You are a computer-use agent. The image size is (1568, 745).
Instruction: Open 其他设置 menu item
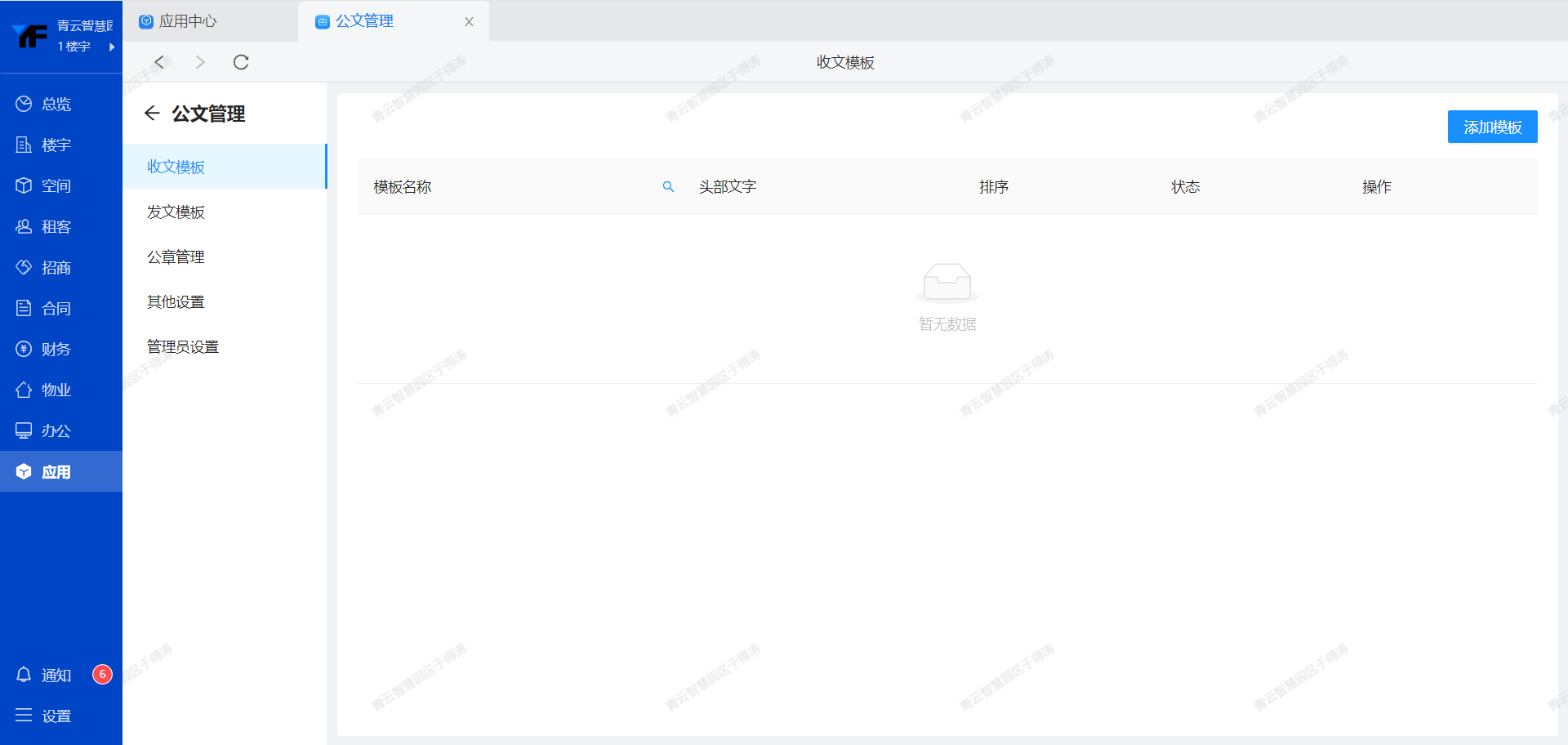click(176, 301)
